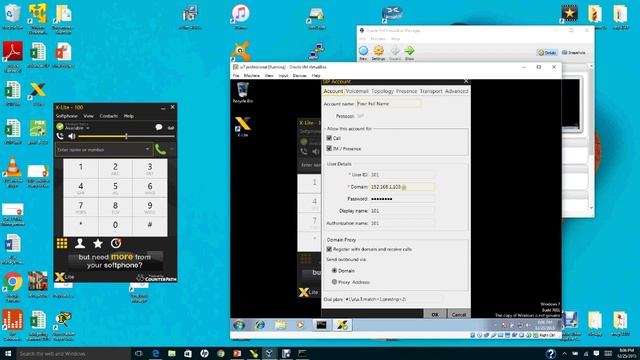Toggle Register with domain and receive calls
Screen dimensions: 640x360
tap(329, 249)
